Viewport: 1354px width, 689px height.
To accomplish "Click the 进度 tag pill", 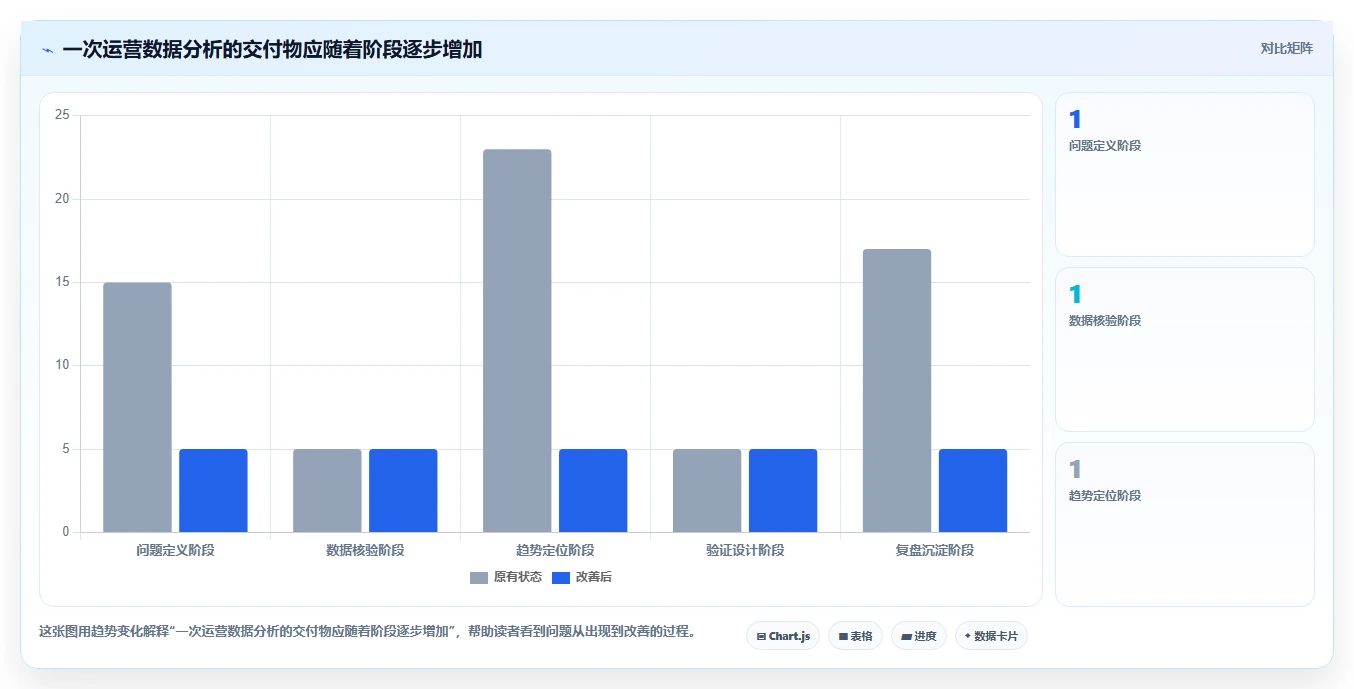I will click(x=919, y=636).
